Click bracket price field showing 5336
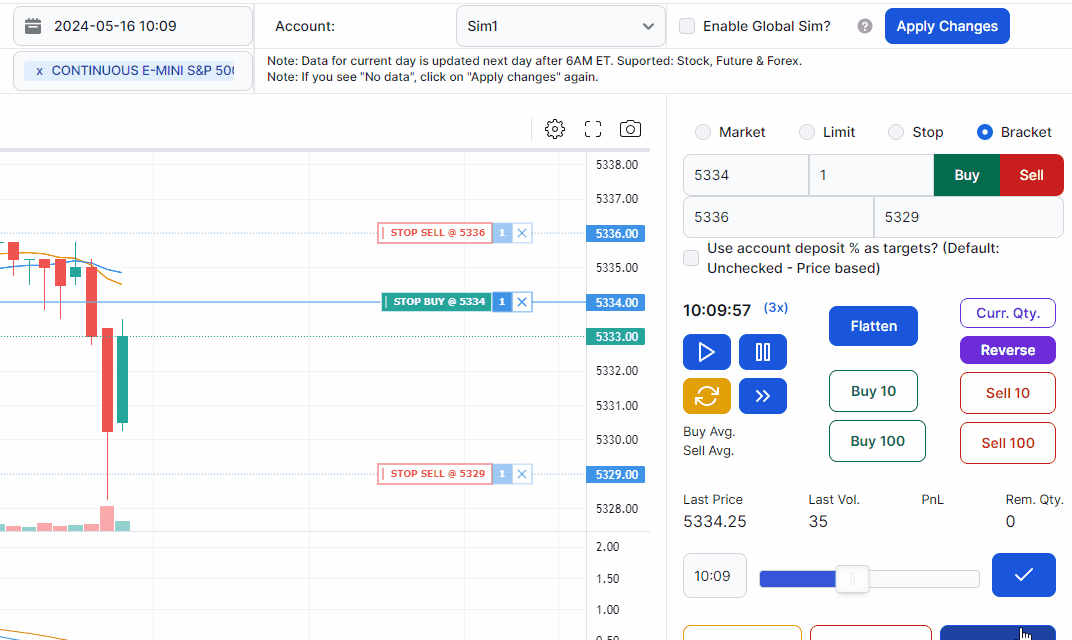 tap(778, 217)
